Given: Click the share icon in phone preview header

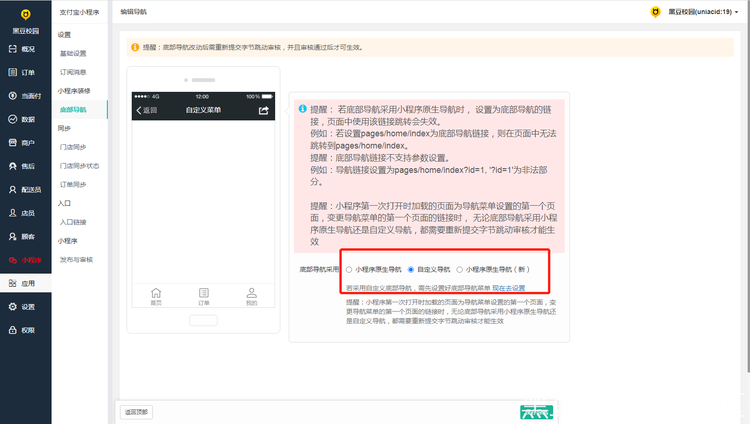Looking at the screenshot, I should click(x=264, y=110).
